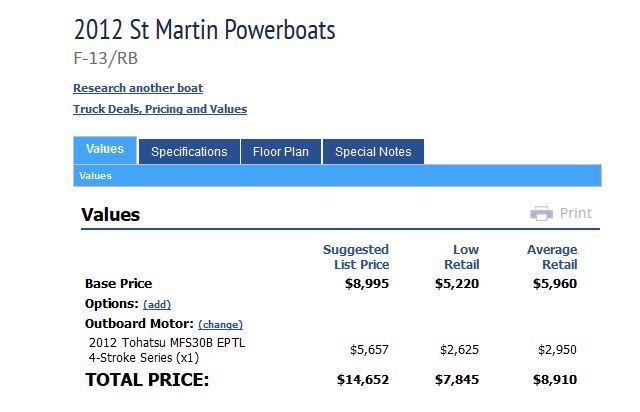Open Truck Deals, Pricing and Values link
640x412 pixels.
point(160,109)
